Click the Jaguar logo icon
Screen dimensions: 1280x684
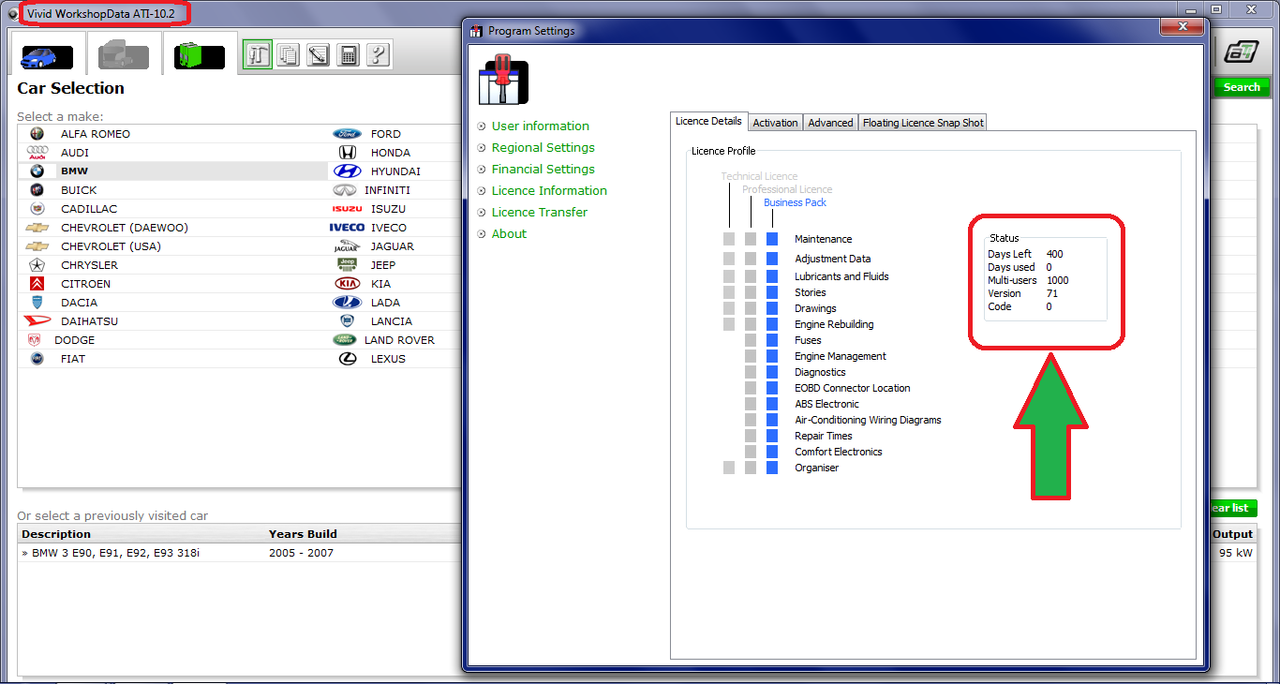click(347, 247)
